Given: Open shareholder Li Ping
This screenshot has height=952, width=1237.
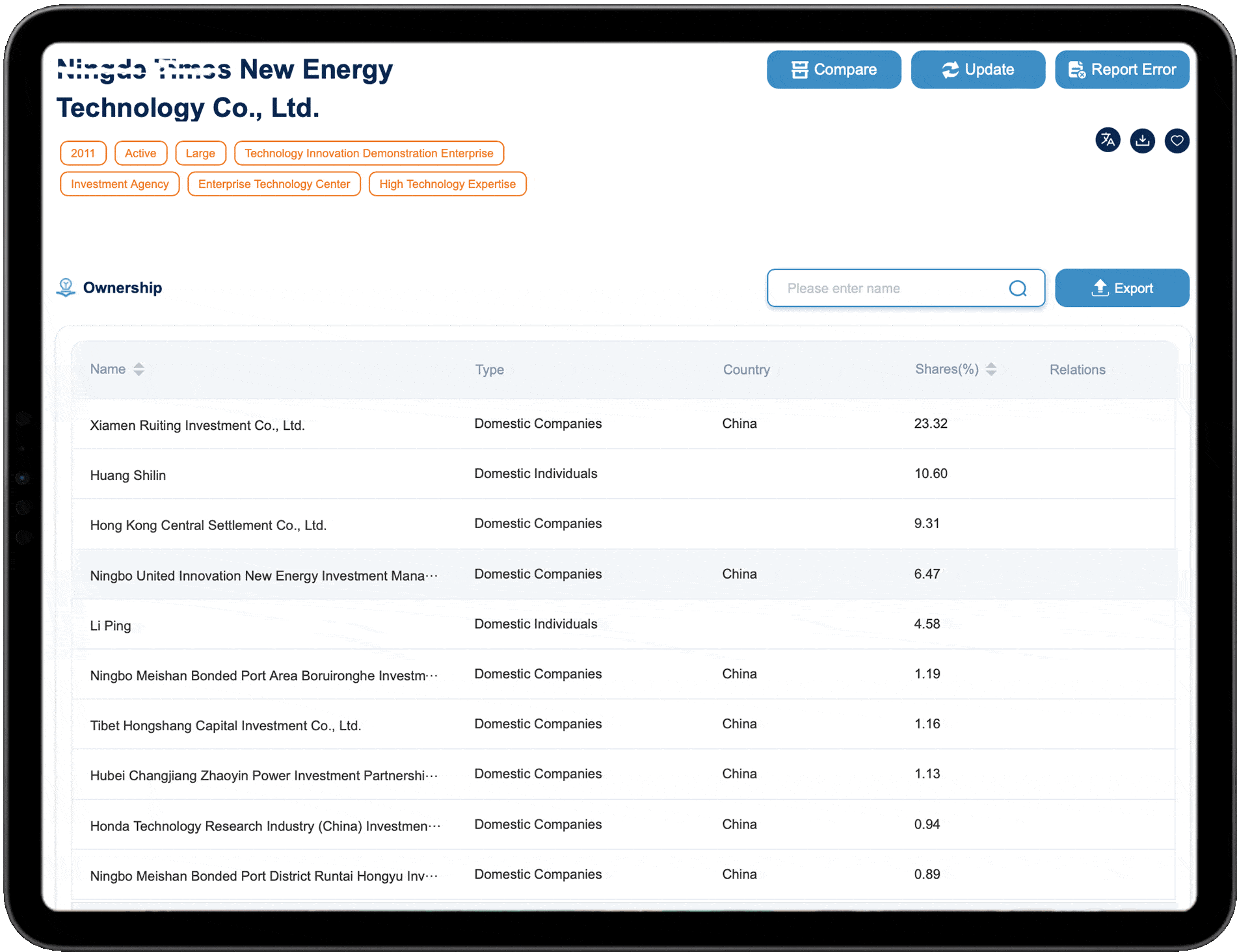Looking at the screenshot, I should click(110, 626).
